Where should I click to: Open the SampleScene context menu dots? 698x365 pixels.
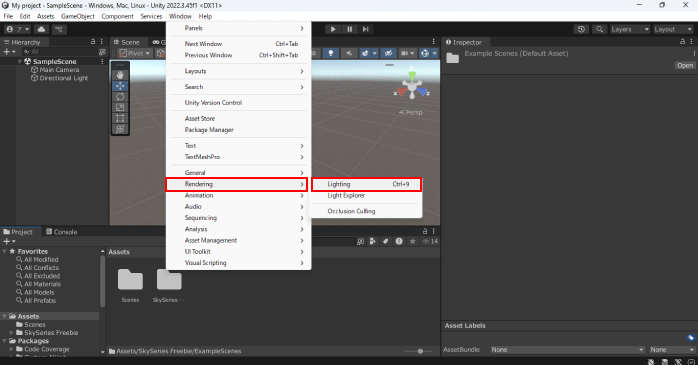[102, 61]
